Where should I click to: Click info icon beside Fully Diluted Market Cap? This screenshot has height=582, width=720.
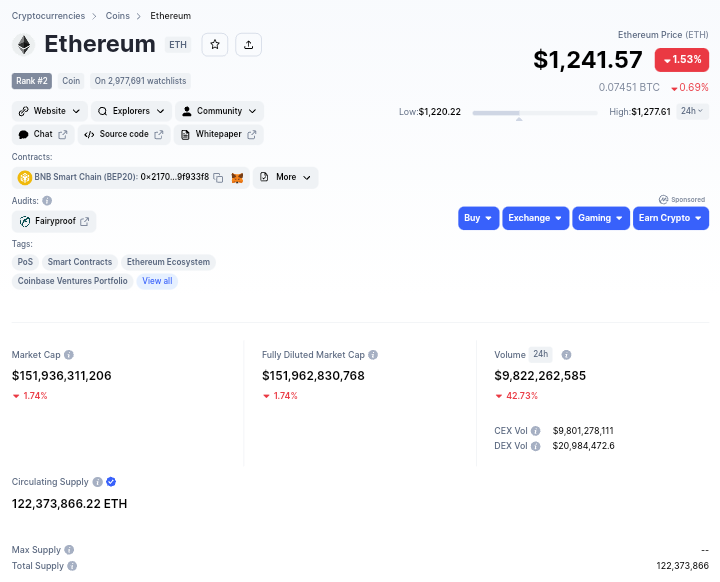[x=373, y=355]
